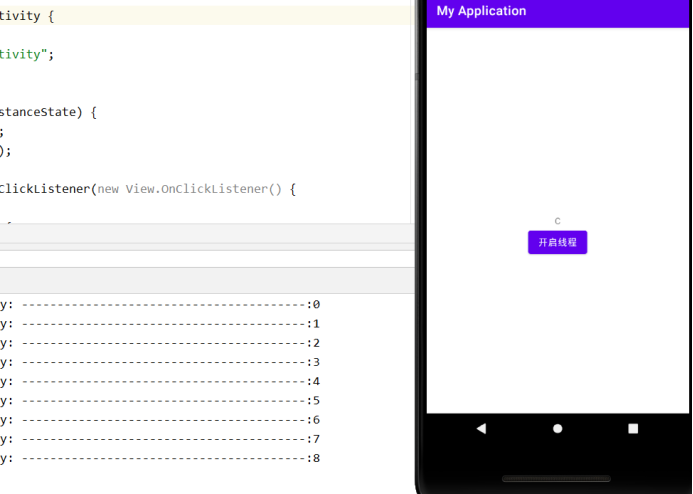Image resolution: width=693 pixels, height=494 pixels.
Task: Click the stanceState) code line
Action: [x=48, y=112]
